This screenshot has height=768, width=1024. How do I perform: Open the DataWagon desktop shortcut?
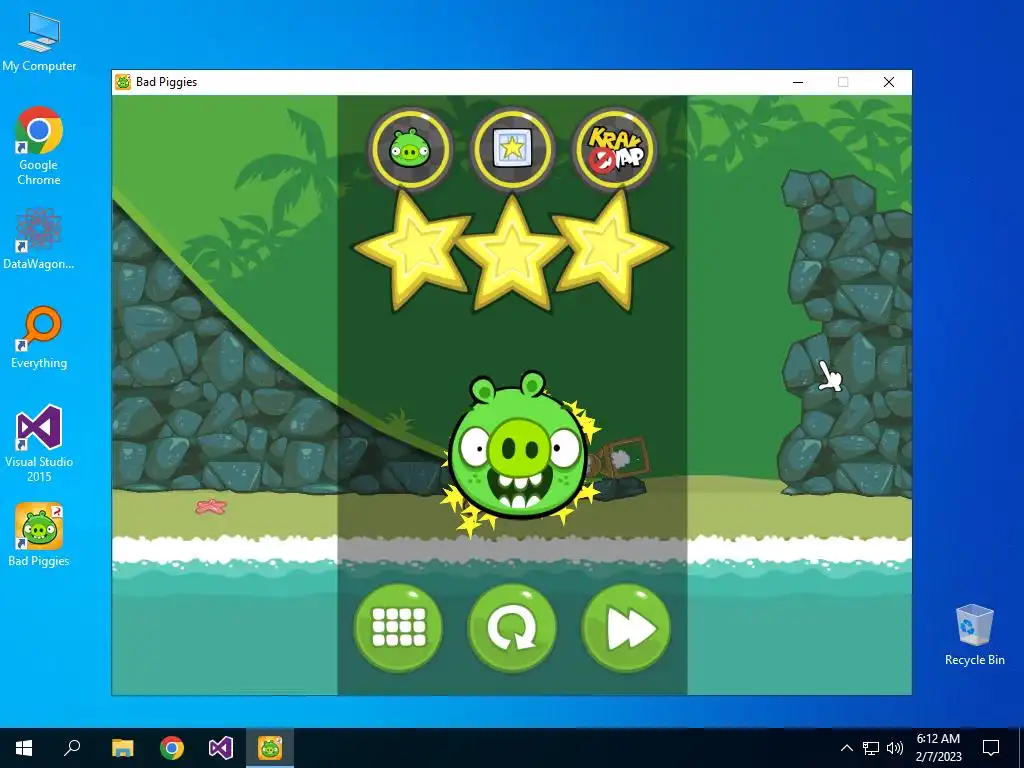coord(39,238)
